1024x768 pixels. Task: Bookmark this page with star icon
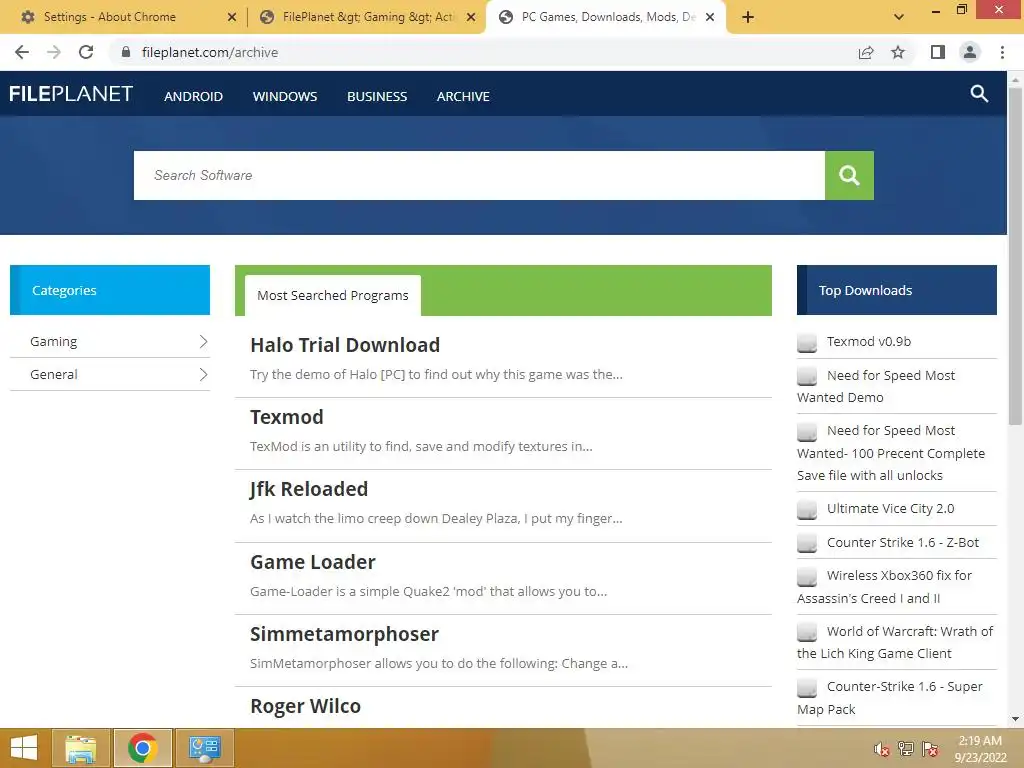click(898, 52)
